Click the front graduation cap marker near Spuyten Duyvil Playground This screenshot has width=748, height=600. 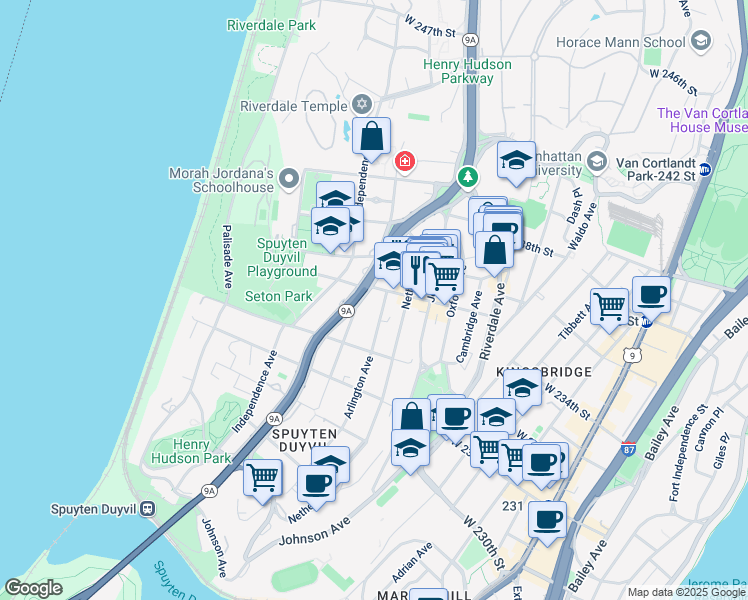click(330, 226)
